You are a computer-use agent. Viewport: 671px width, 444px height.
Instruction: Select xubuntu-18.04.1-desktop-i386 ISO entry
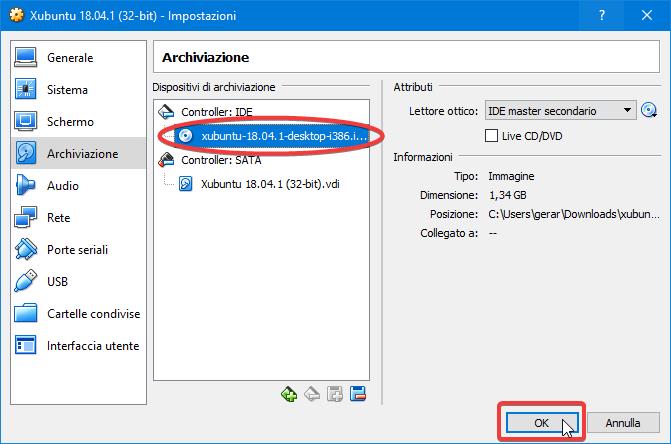coord(284,136)
